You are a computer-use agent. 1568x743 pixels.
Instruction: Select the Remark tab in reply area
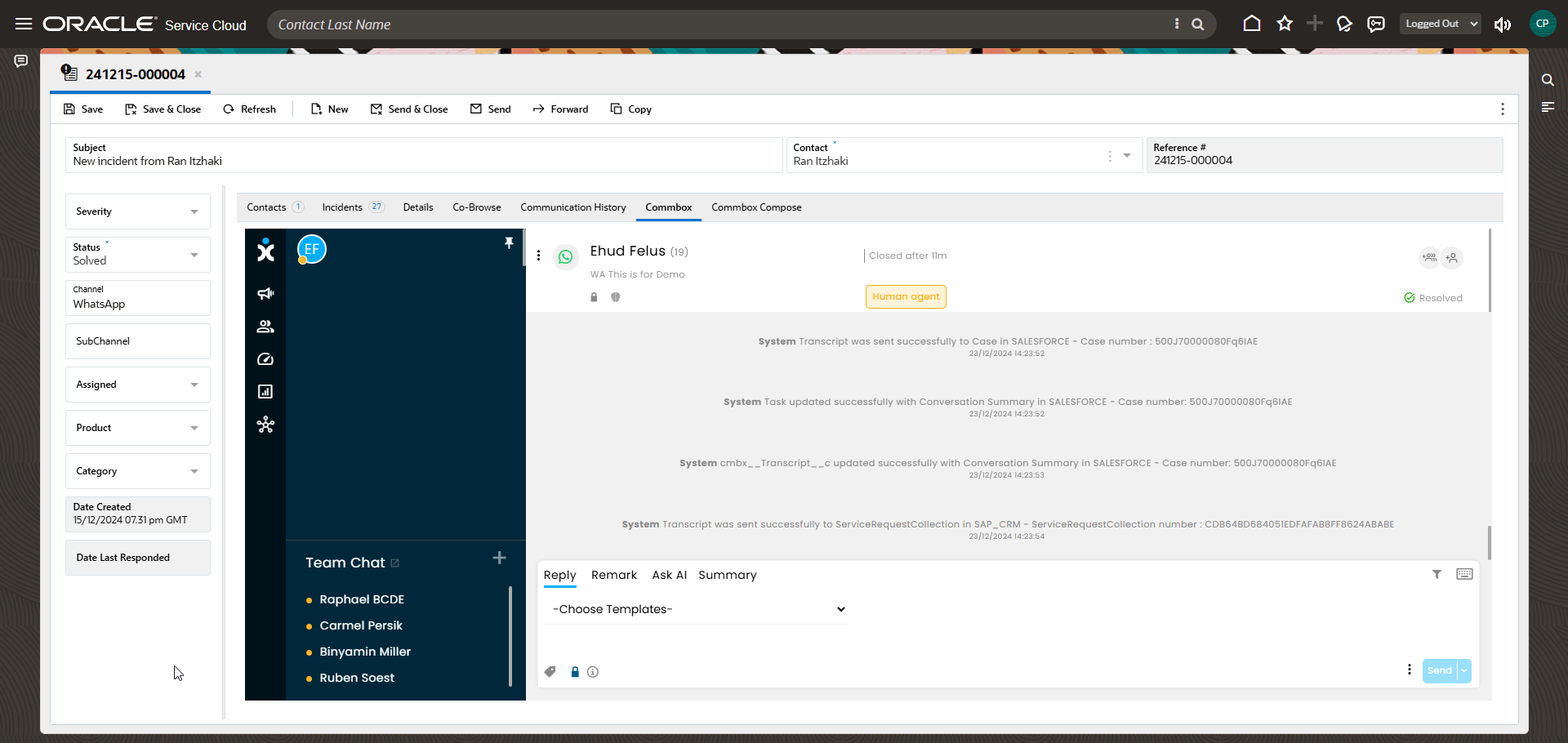pyautogui.click(x=614, y=575)
